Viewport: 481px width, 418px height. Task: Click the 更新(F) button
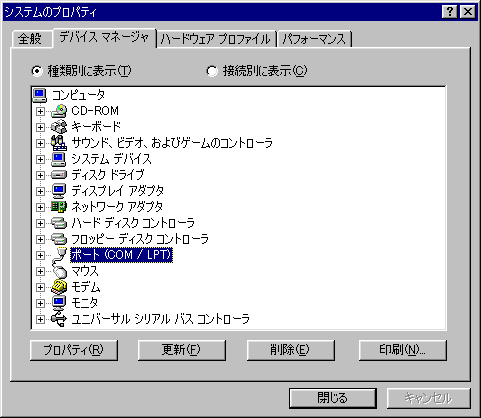coord(182,350)
